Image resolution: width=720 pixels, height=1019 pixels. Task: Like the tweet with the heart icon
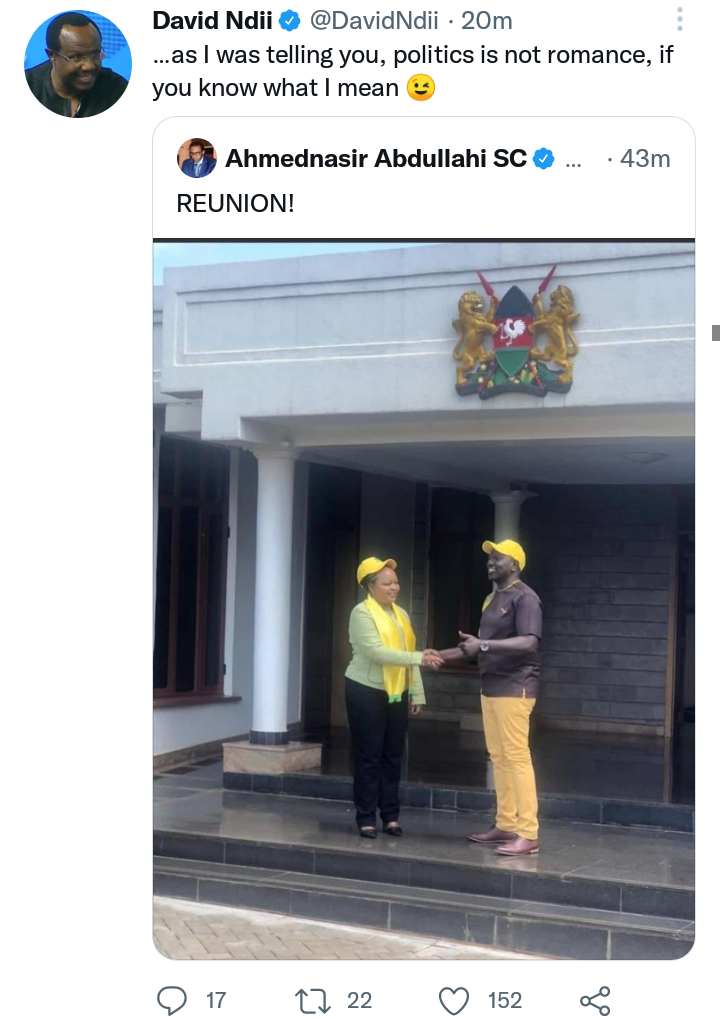[x=454, y=1000]
